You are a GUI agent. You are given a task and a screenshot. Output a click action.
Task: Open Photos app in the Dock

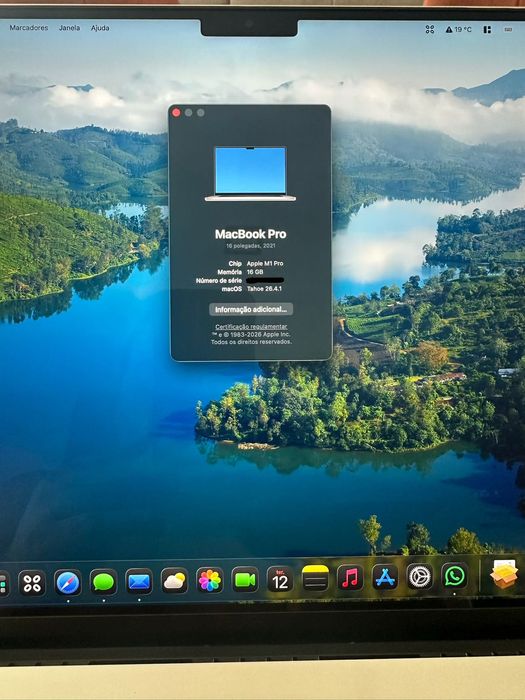tap(209, 579)
